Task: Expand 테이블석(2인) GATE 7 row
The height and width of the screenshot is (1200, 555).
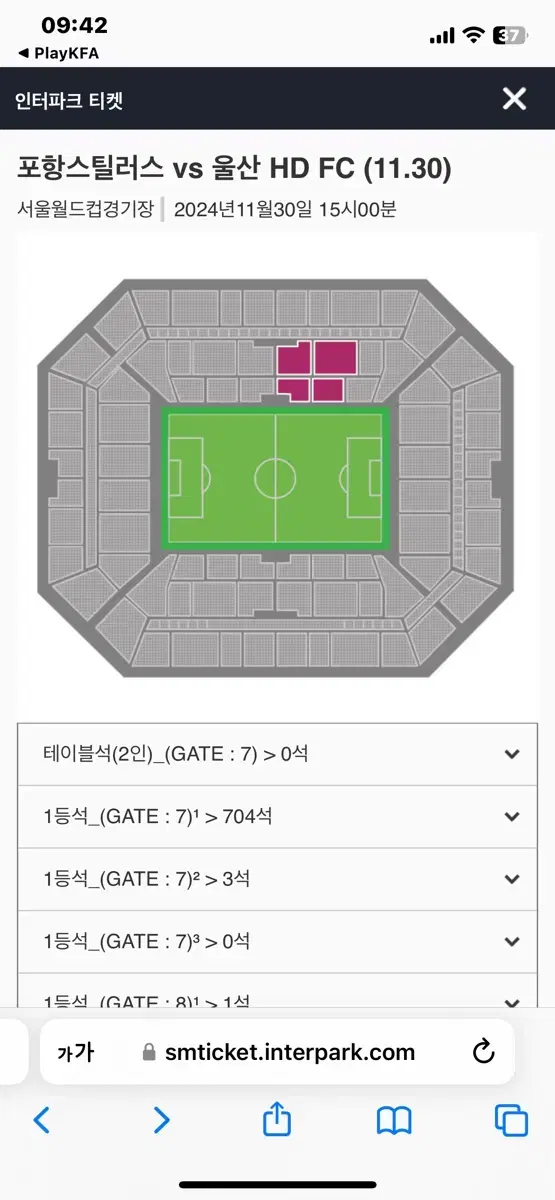Action: 277,754
